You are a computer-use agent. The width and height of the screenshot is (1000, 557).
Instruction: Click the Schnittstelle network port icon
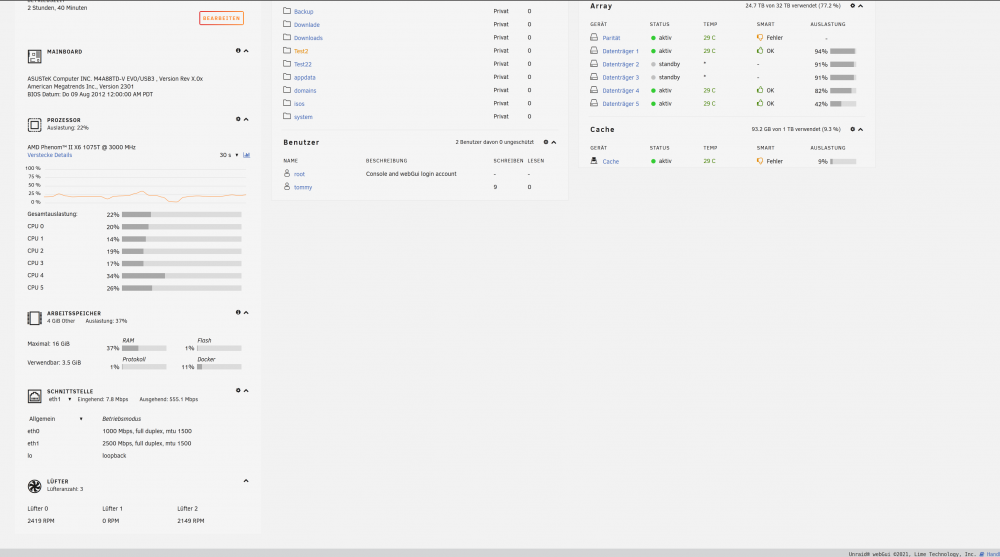pyautogui.click(x=34, y=396)
